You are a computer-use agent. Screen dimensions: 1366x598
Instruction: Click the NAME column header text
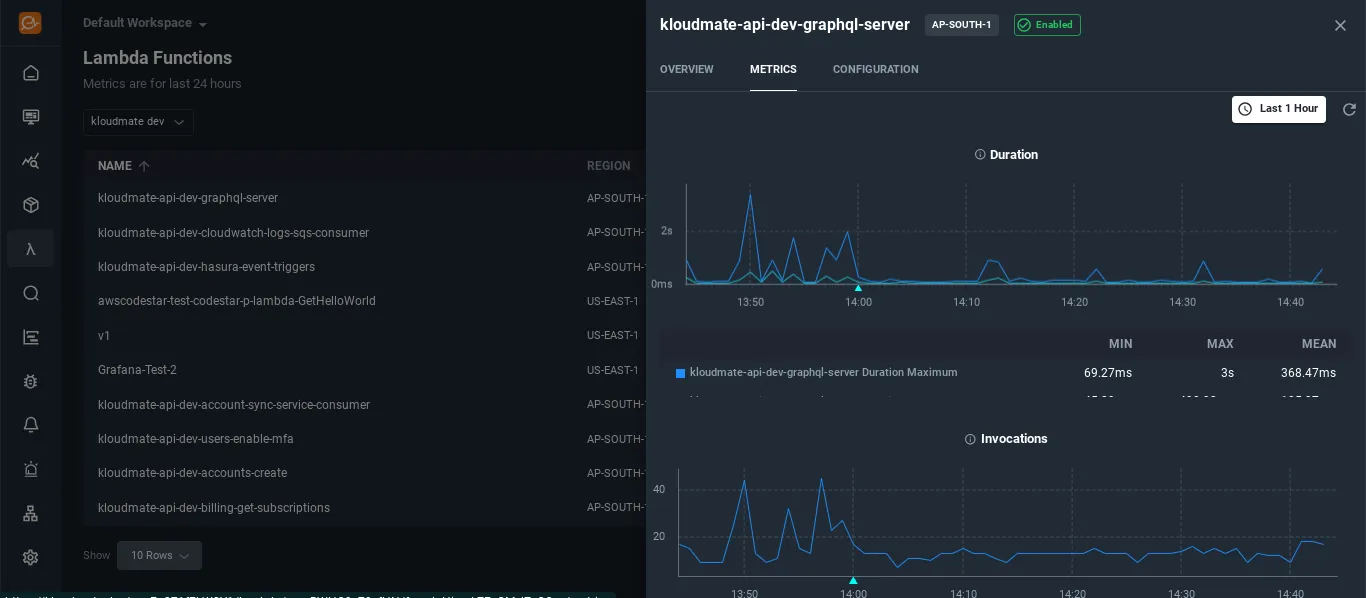[x=115, y=166]
